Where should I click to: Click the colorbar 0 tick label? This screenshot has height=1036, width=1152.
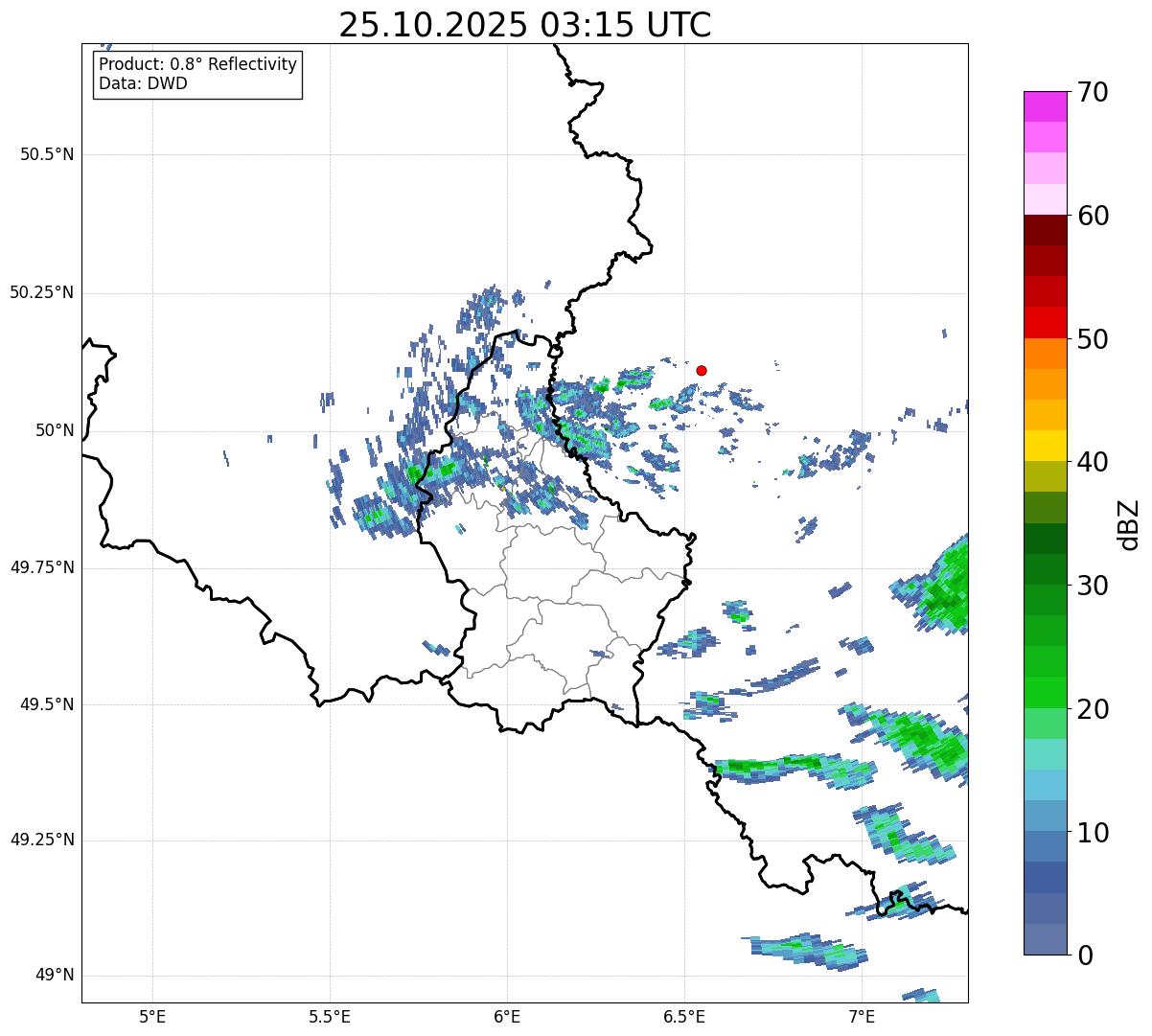click(x=1085, y=955)
